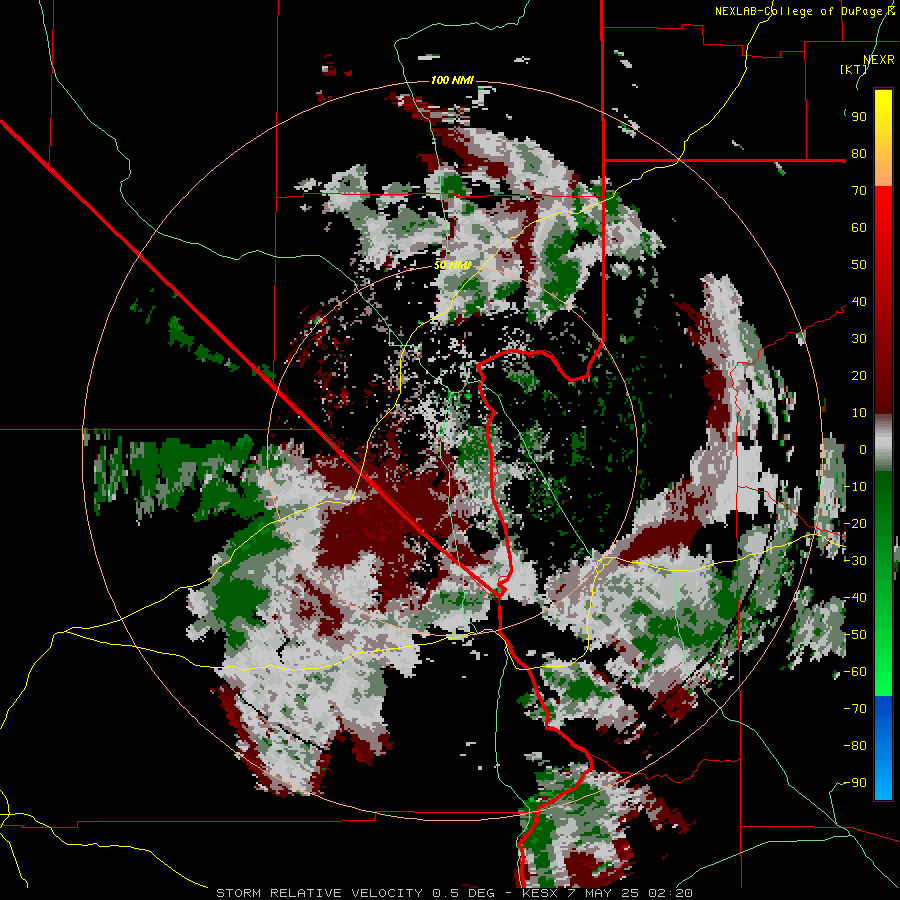The width and height of the screenshot is (900, 900).
Task: Click the positive 10 value on velocity scale
Action: [x=859, y=413]
